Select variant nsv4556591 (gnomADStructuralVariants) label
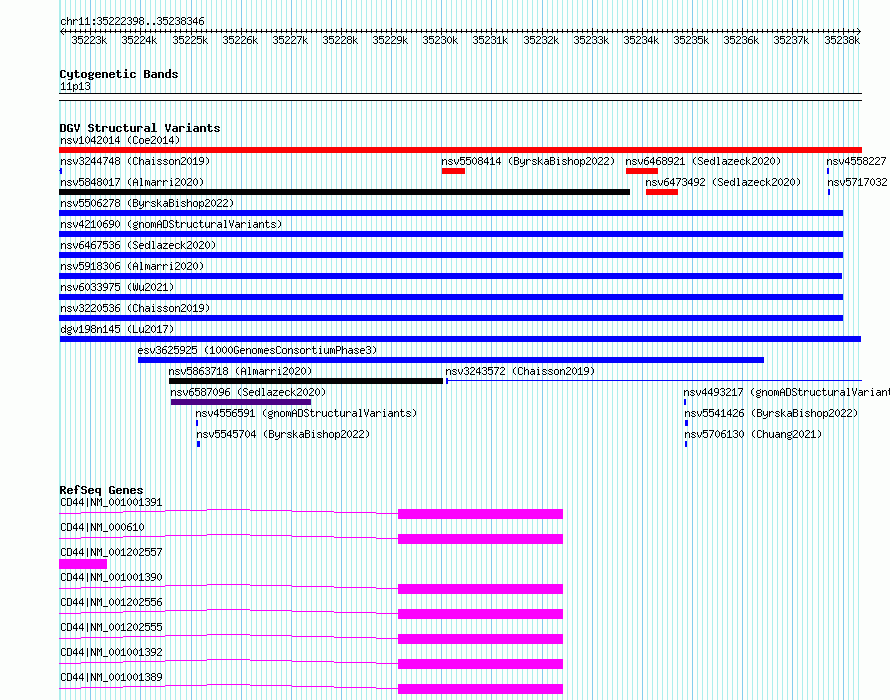890x700 pixels. click(x=306, y=413)
